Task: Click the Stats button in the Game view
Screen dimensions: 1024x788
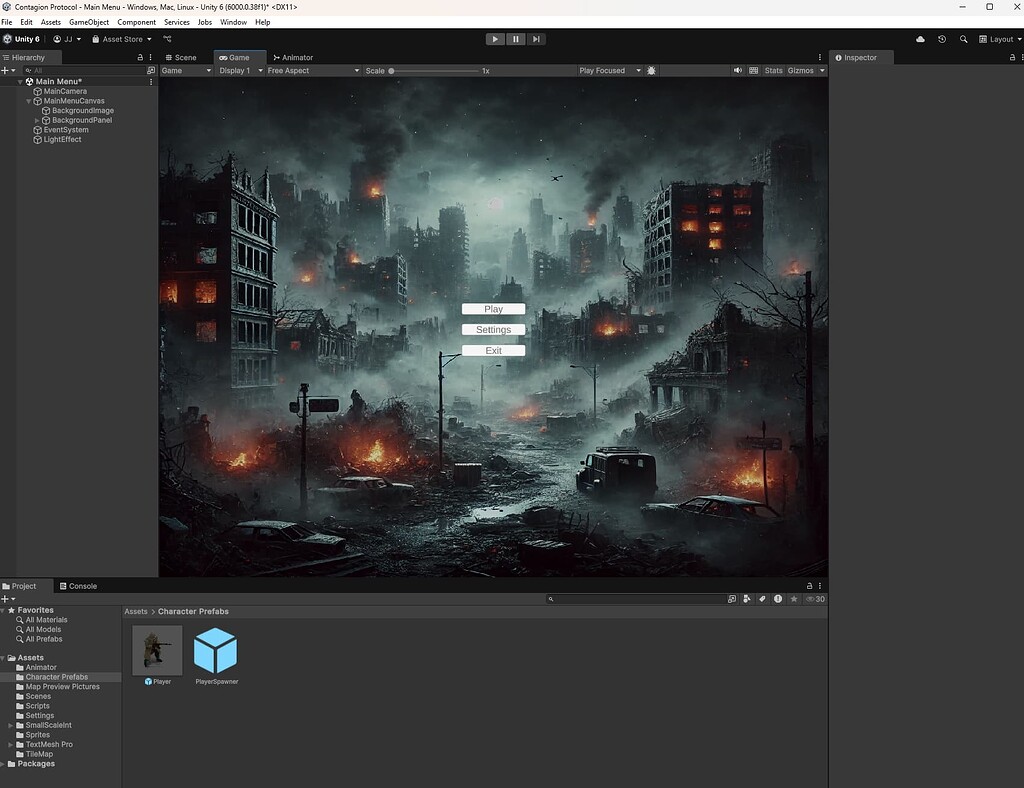Action: pyautogui.click(x=774, y=70)
